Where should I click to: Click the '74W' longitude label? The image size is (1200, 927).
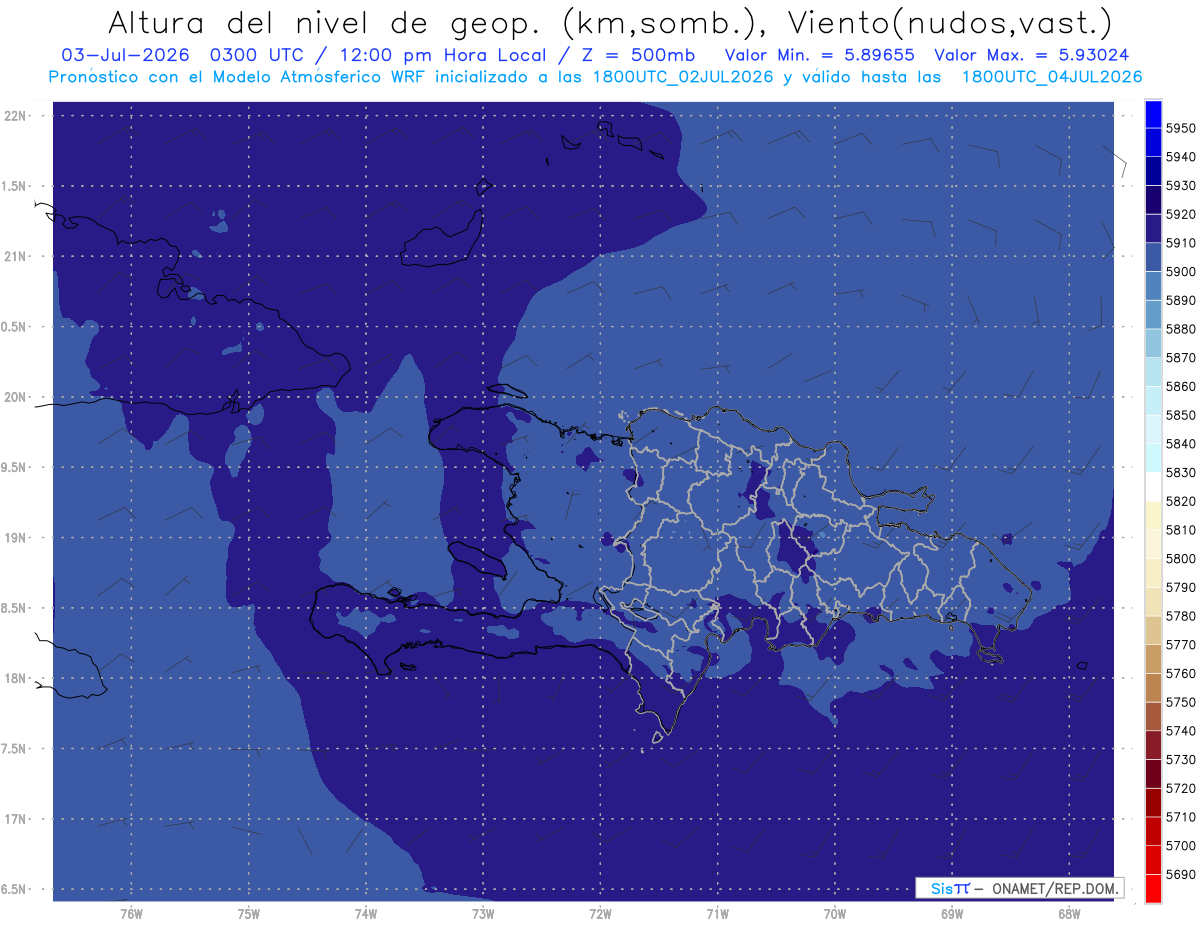(x=366, y=914)
